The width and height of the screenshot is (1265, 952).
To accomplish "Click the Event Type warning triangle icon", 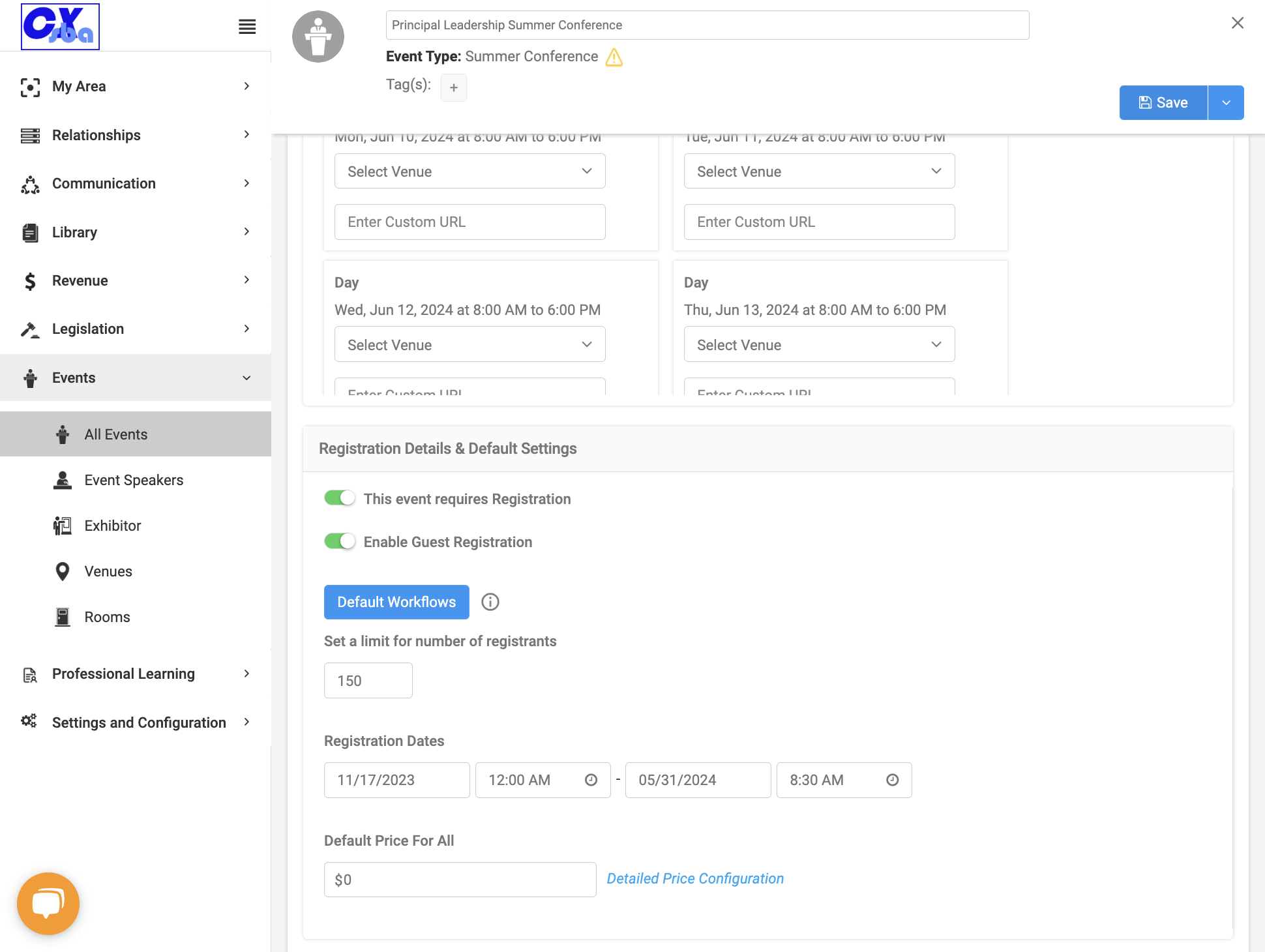I will click(x=614, y=57).
